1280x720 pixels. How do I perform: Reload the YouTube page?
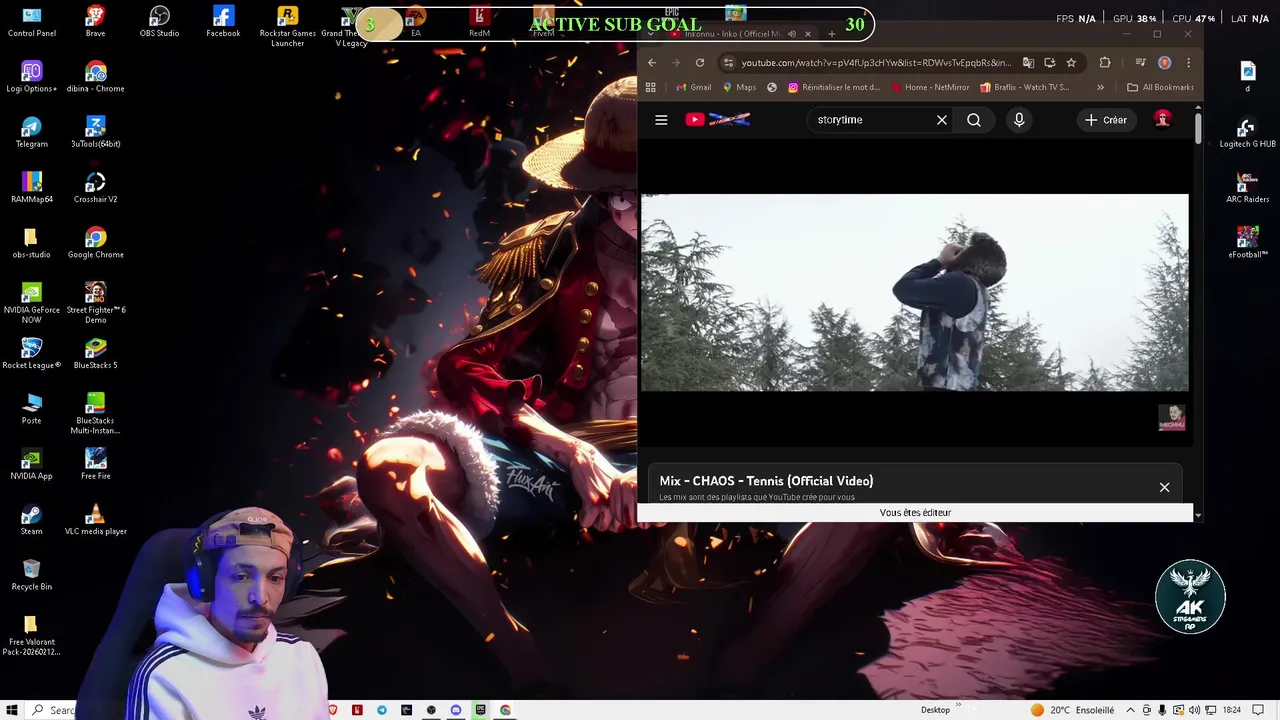(700, 62)
